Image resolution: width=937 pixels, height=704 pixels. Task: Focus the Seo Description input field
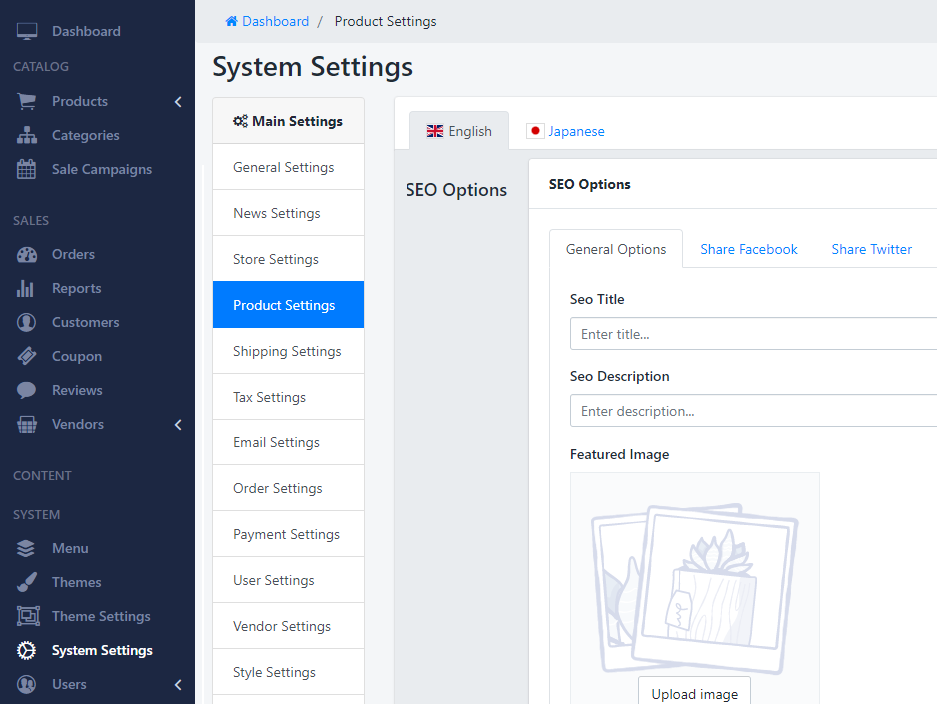[754, 411]
